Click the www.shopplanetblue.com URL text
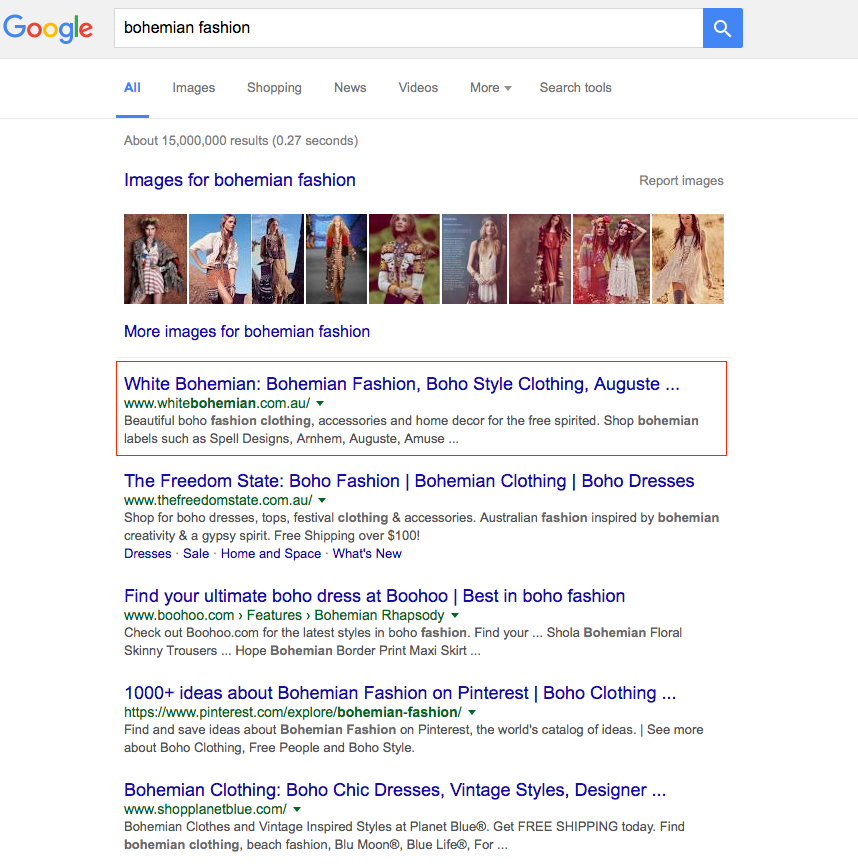The height and width of the screenshot is (866, 858). coord(205,809)
